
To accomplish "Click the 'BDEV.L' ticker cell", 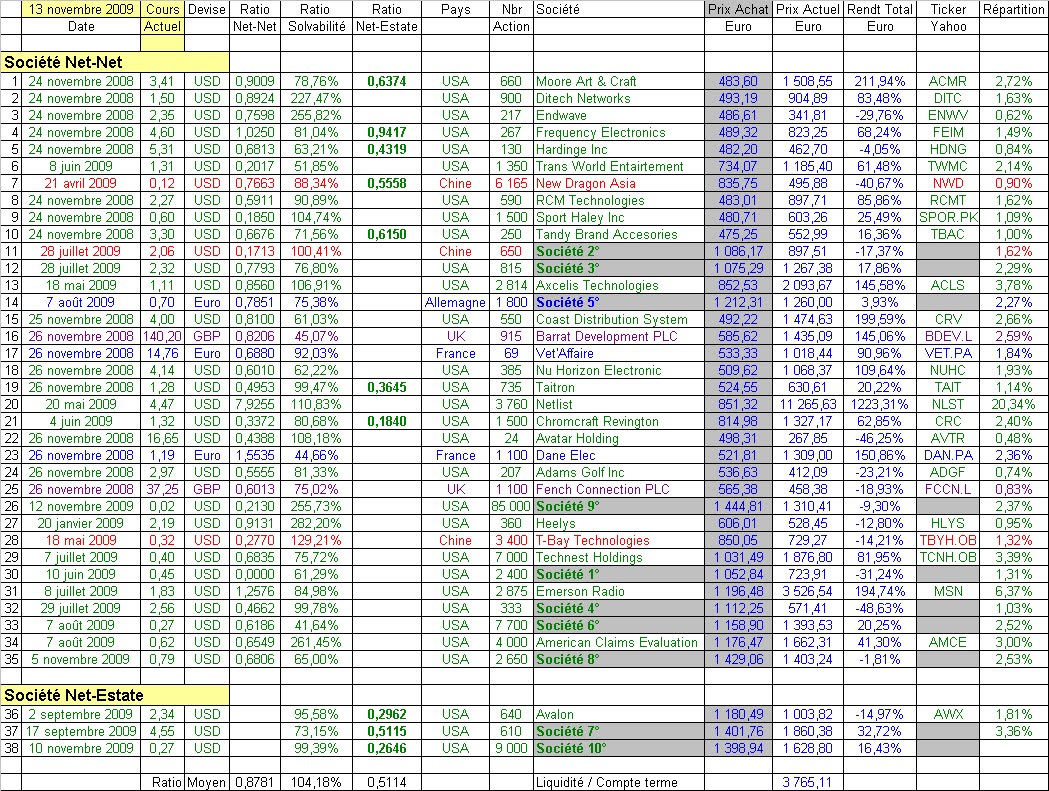I will [x=947, y=337].
